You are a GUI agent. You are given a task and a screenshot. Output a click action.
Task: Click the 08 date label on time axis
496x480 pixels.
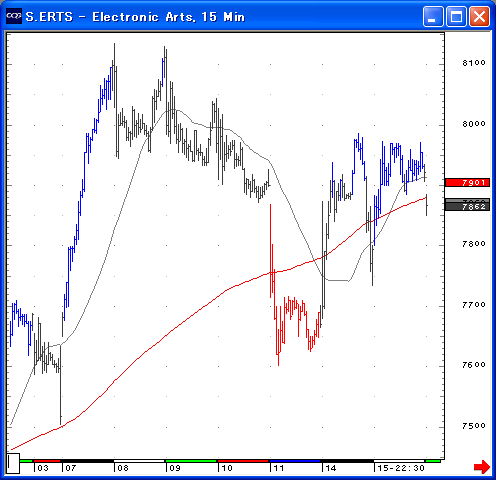[123, 468]
